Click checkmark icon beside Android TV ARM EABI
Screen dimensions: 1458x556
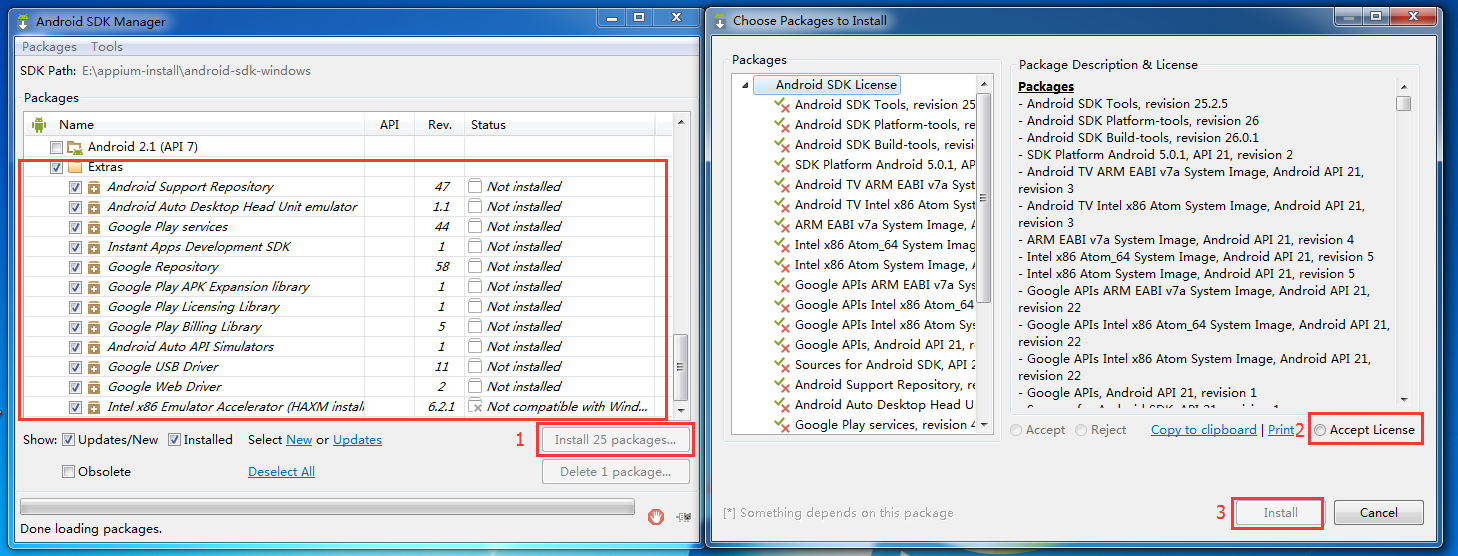(x=782, y=185)
